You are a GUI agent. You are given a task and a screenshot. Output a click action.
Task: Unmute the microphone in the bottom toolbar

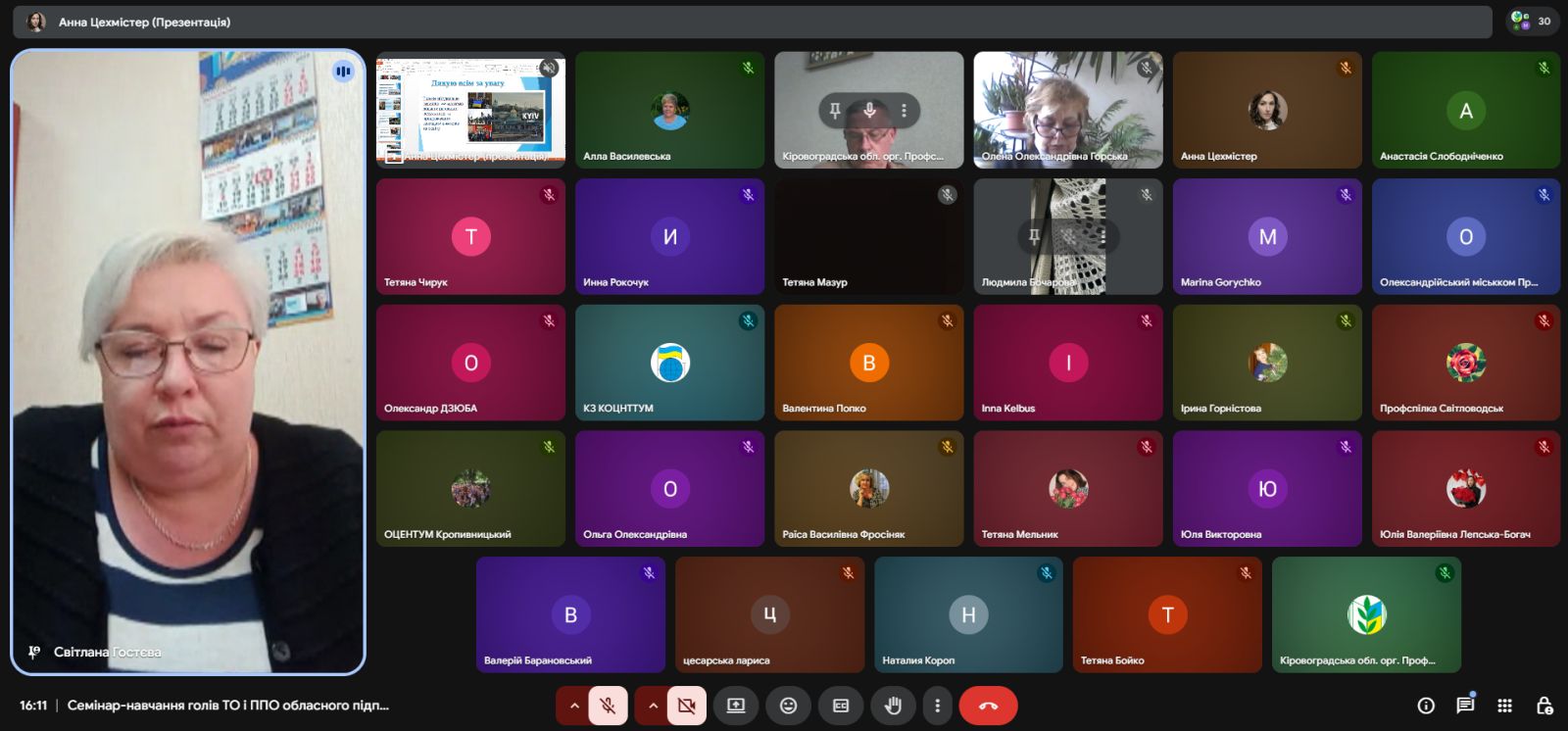click(608, 706)
